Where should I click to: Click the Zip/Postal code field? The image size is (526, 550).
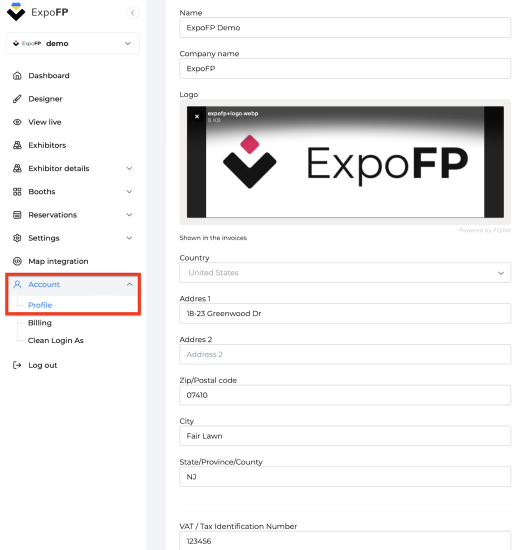(345, 395)
